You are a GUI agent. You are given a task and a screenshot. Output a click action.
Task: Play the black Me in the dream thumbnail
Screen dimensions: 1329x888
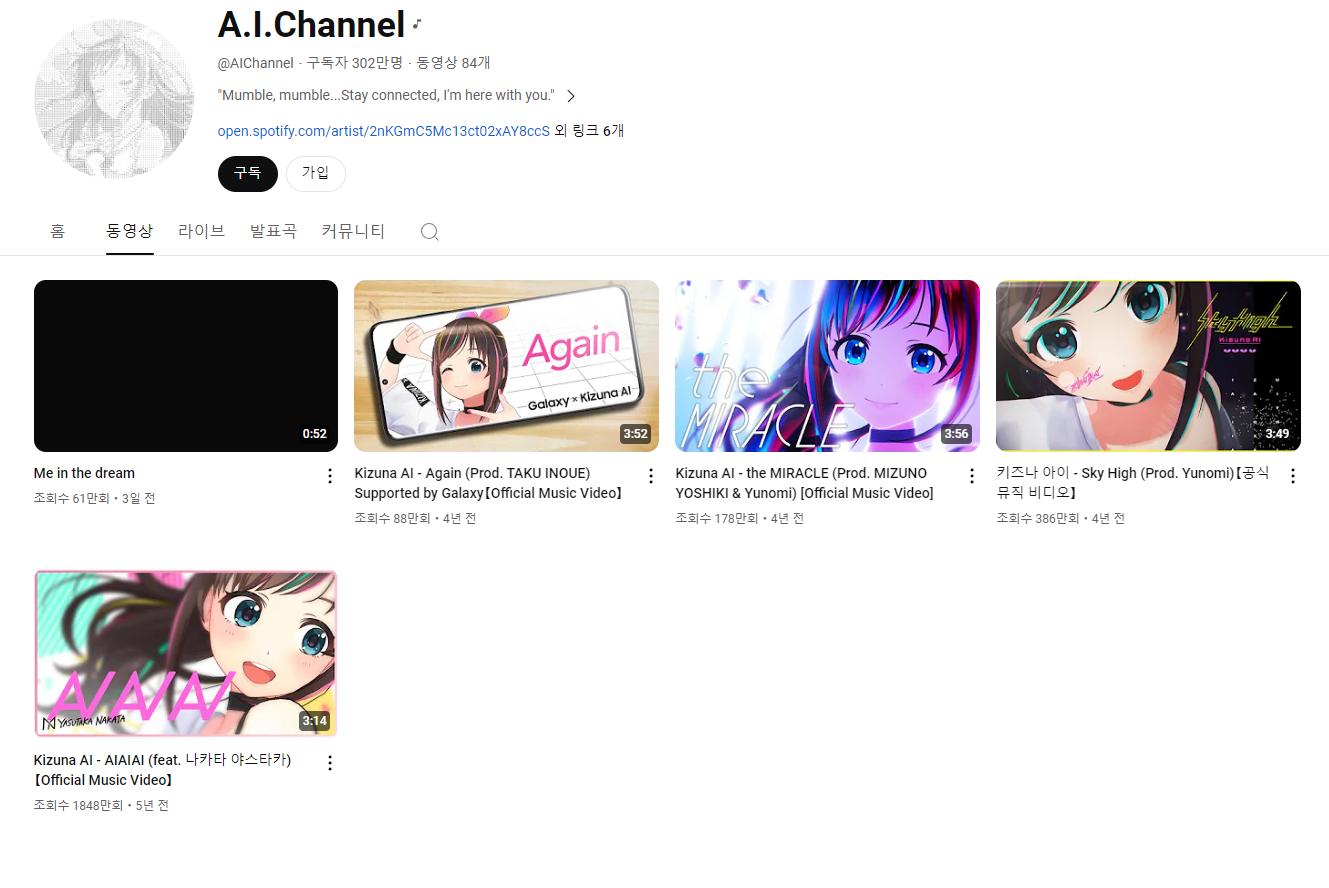[x=186, y=366]
